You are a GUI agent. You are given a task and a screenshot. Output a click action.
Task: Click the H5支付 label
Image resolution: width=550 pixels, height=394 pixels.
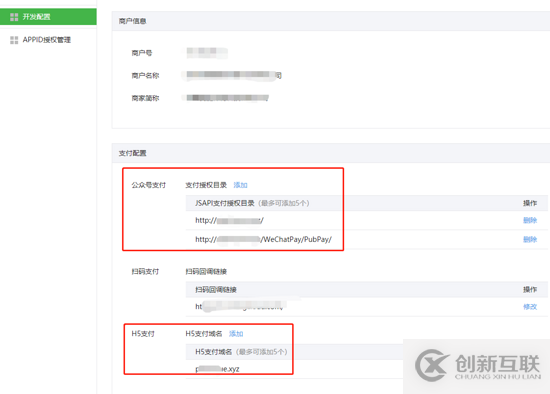[143, 333]
